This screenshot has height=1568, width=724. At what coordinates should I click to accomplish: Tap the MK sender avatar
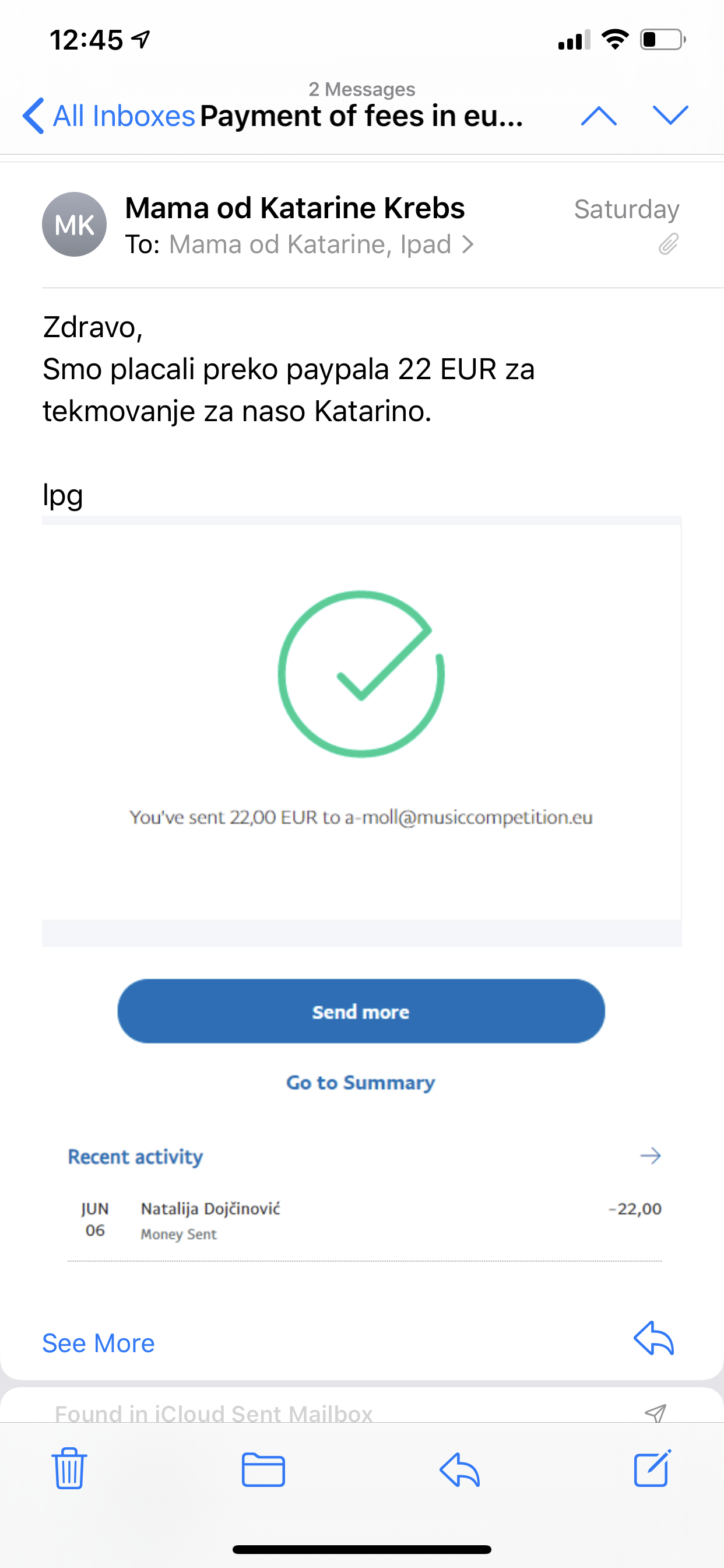[74, 225]
